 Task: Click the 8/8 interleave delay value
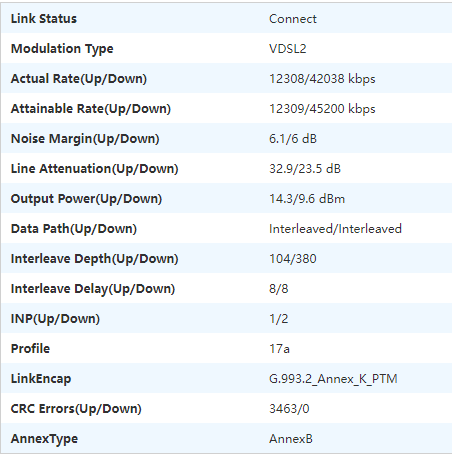[x=278, y=289]
